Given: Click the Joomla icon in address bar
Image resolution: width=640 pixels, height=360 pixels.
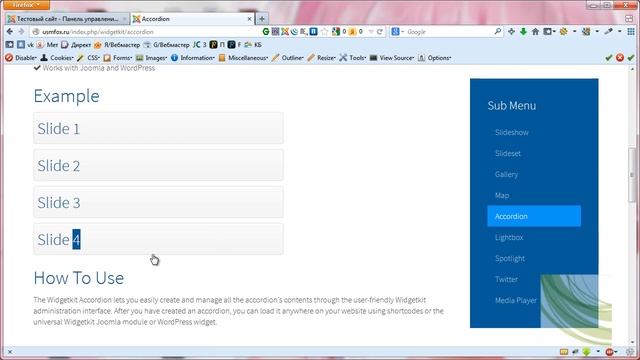Looking at the screenshot, I should (x=285, y=31).
